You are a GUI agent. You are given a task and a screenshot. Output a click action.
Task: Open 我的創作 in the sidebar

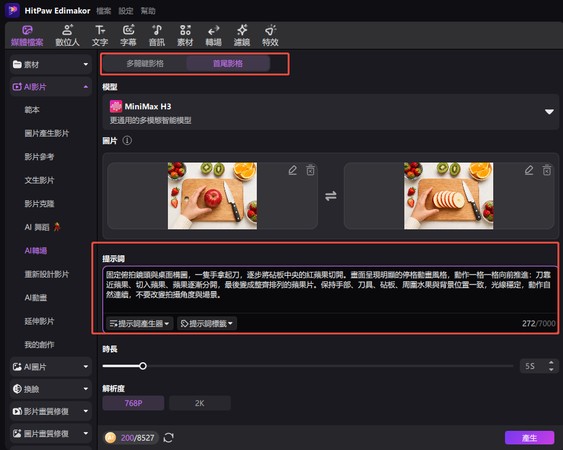tap(39, 345)
